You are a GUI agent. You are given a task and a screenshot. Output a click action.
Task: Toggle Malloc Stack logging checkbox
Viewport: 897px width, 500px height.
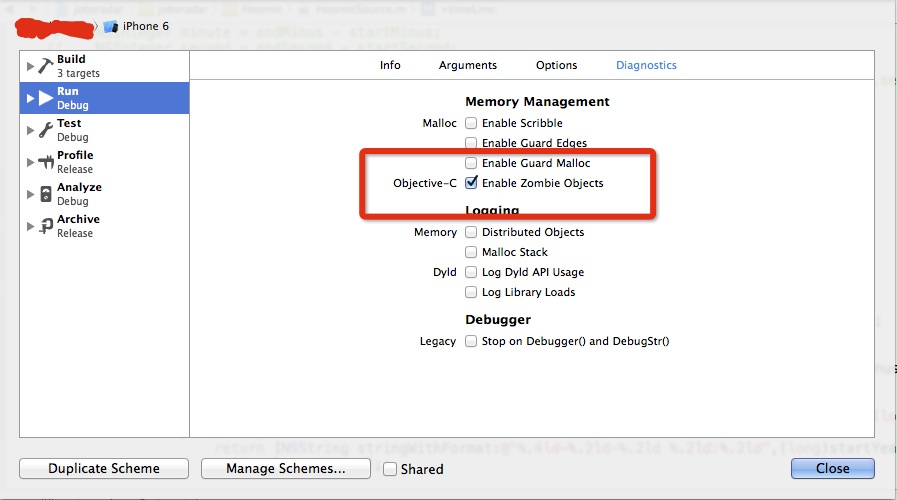(x=471, y=252)
